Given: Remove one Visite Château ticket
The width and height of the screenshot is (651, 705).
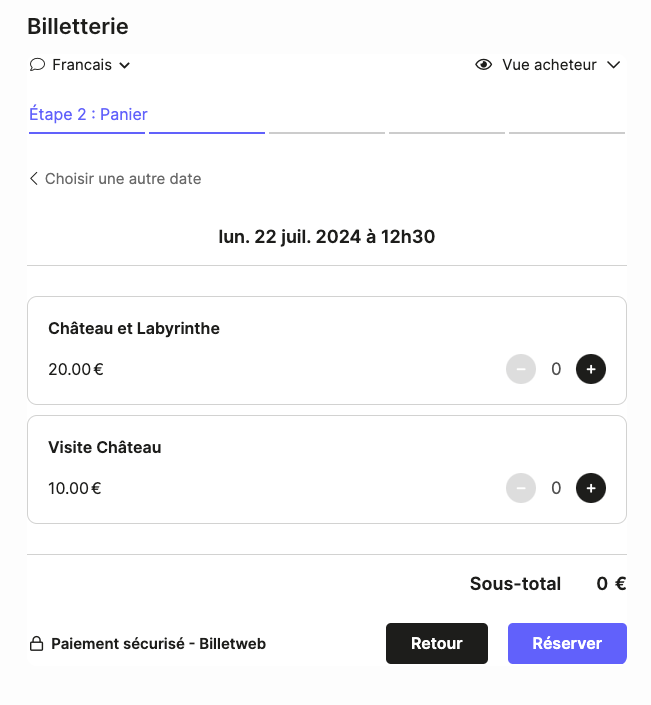Looking at the screenshot, I should pos(521,488).
